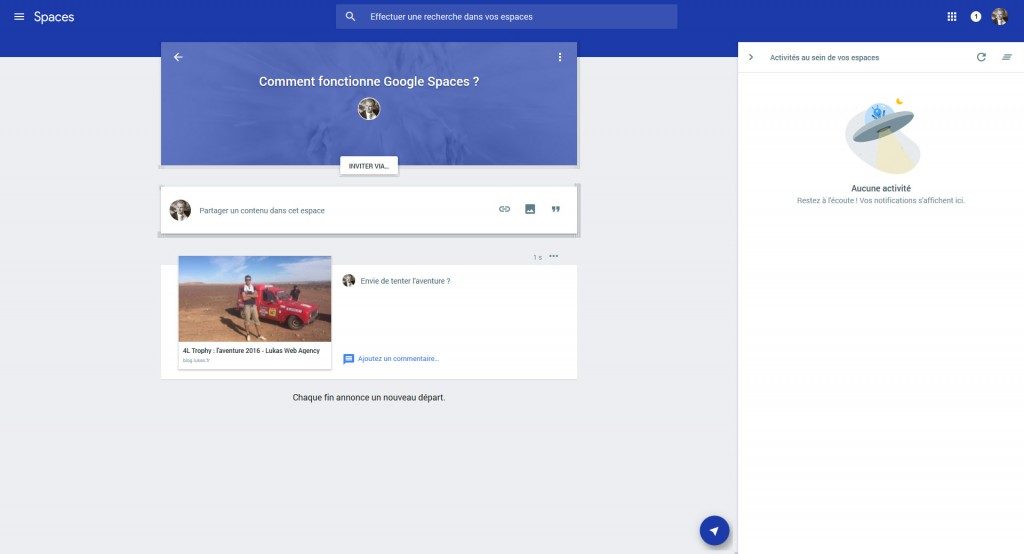
Task: Click the space title 'Comment fonctionne Google Spaces ?'
Action: click(369, 82)
